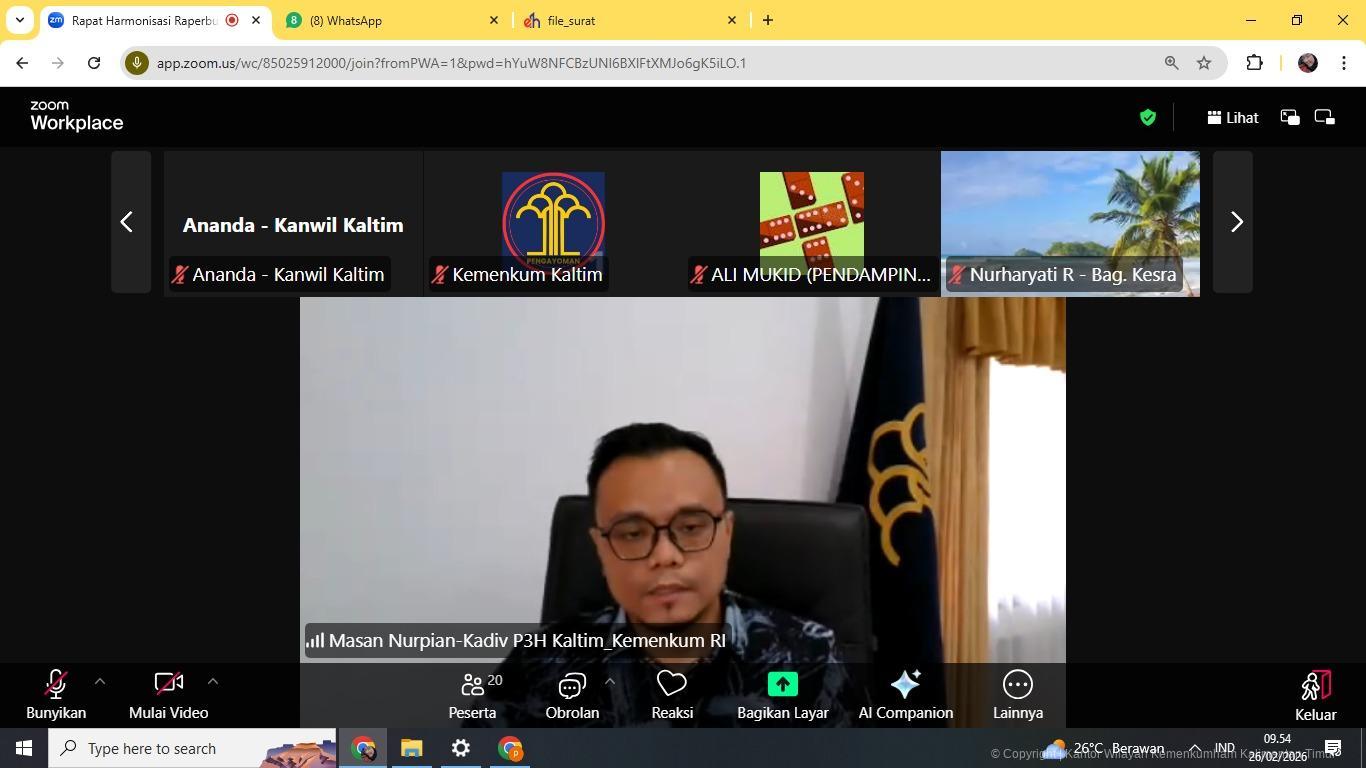The width and height of the screenshot is (1366, 768).
Task: Start screen sharing with Bagikan Layar
Action: (x=781, y=695)
